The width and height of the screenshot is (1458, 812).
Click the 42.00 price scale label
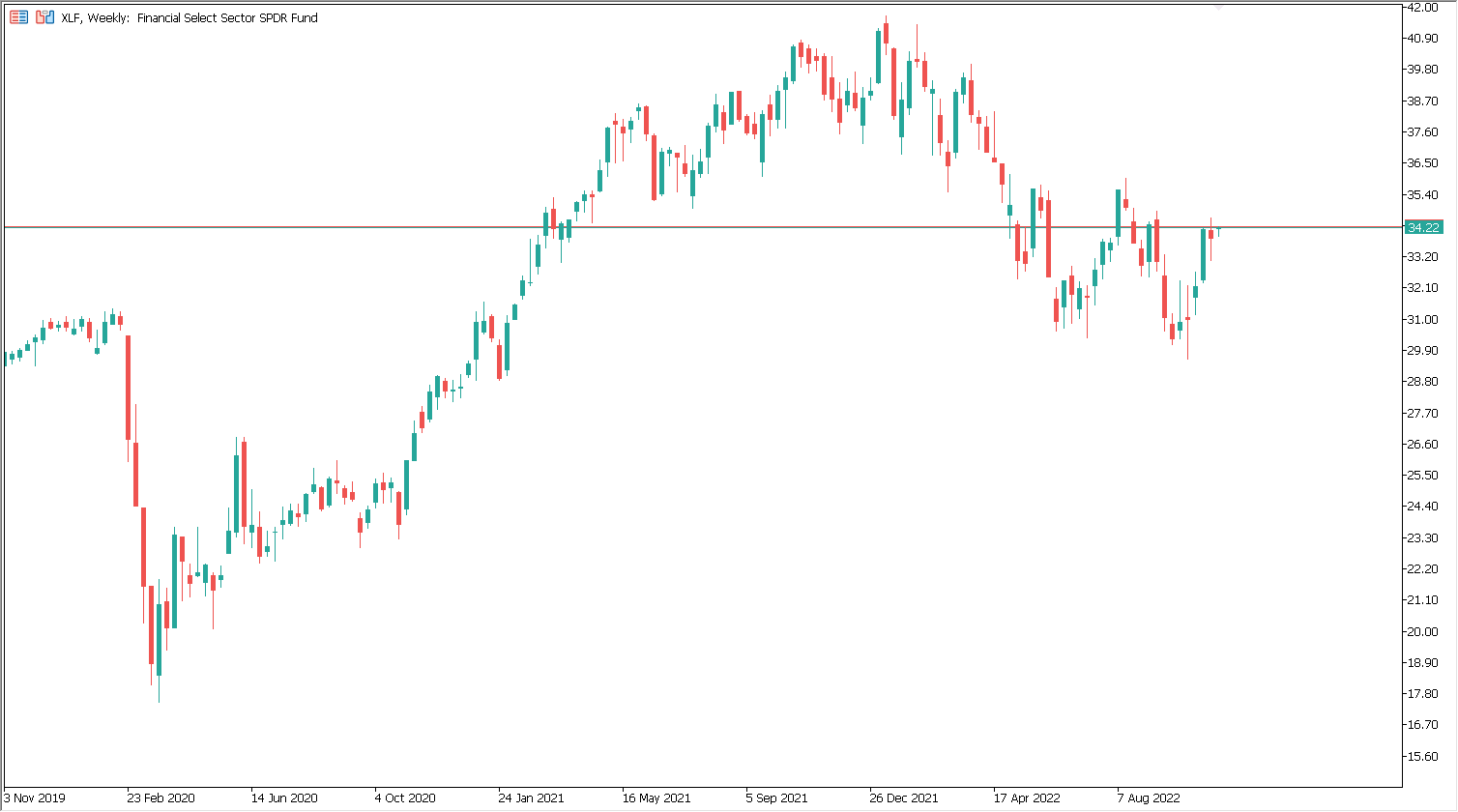[1423, 8]
